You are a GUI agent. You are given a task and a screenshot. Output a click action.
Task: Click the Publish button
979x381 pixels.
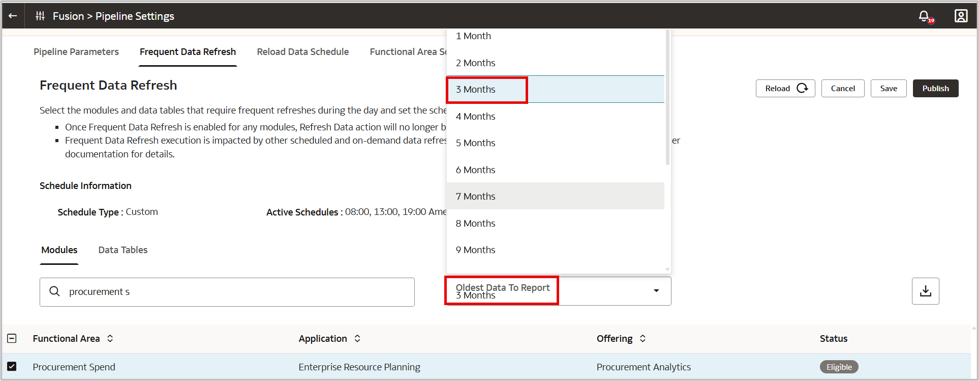(x=935, y=89)
